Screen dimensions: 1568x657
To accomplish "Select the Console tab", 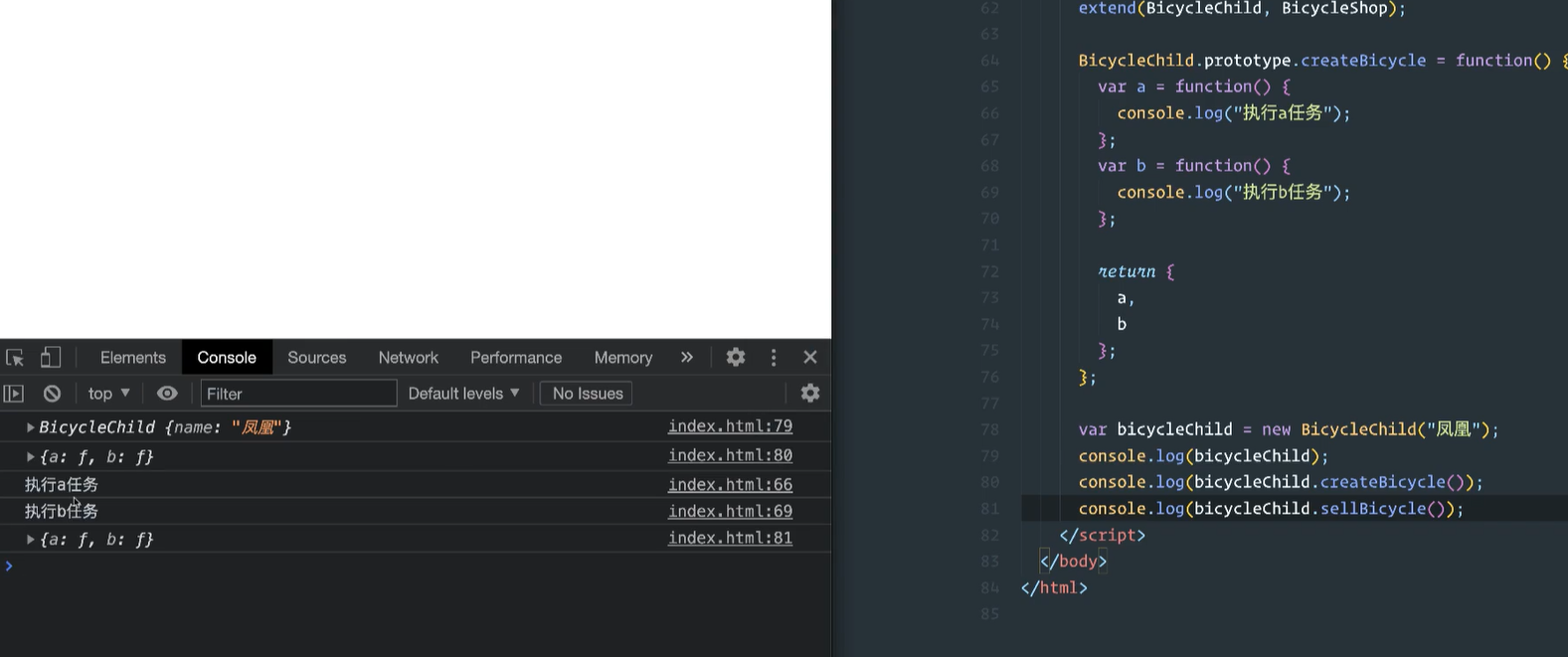I will (227, 358).
